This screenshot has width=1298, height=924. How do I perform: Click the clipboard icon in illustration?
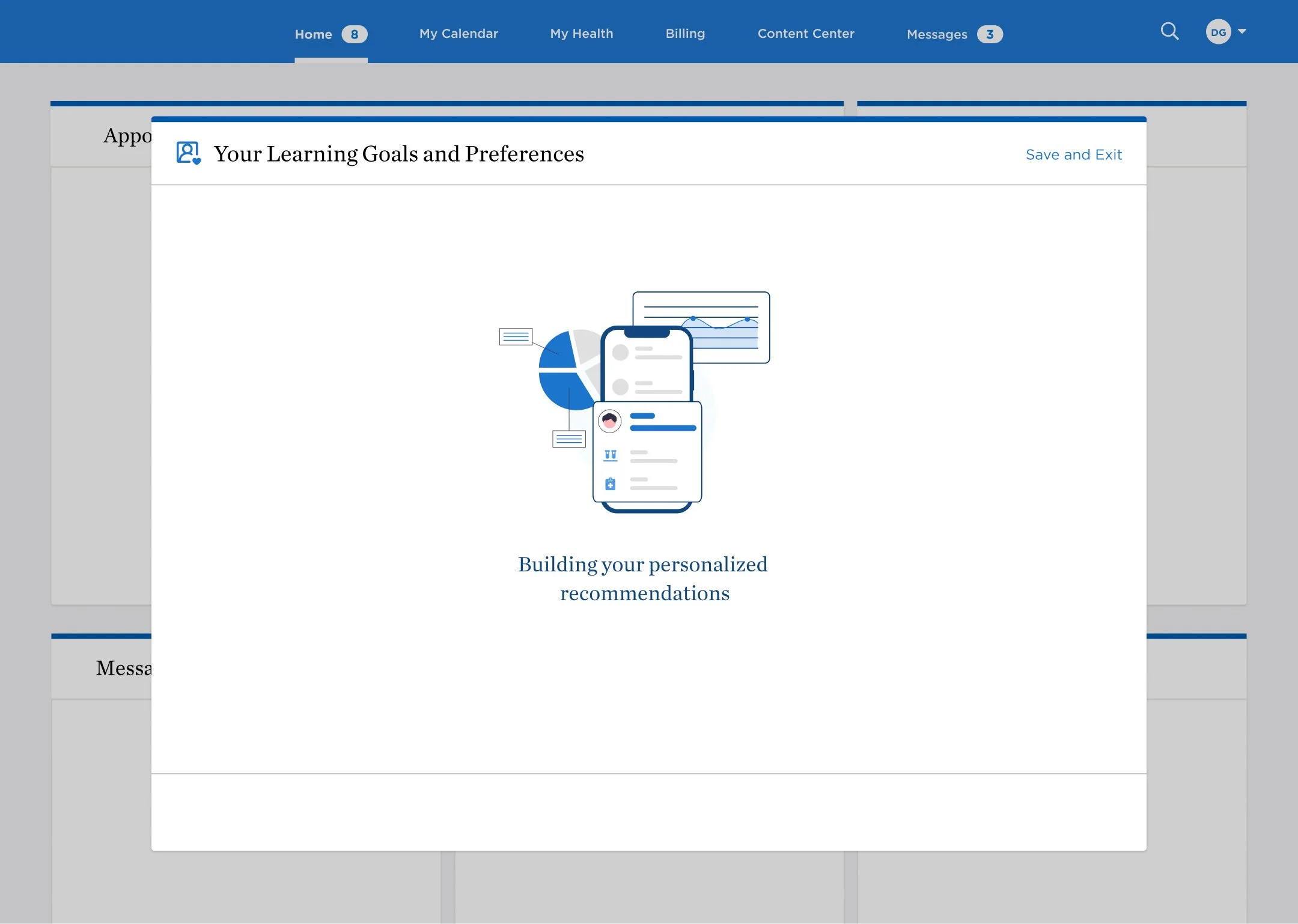(610, 484)
